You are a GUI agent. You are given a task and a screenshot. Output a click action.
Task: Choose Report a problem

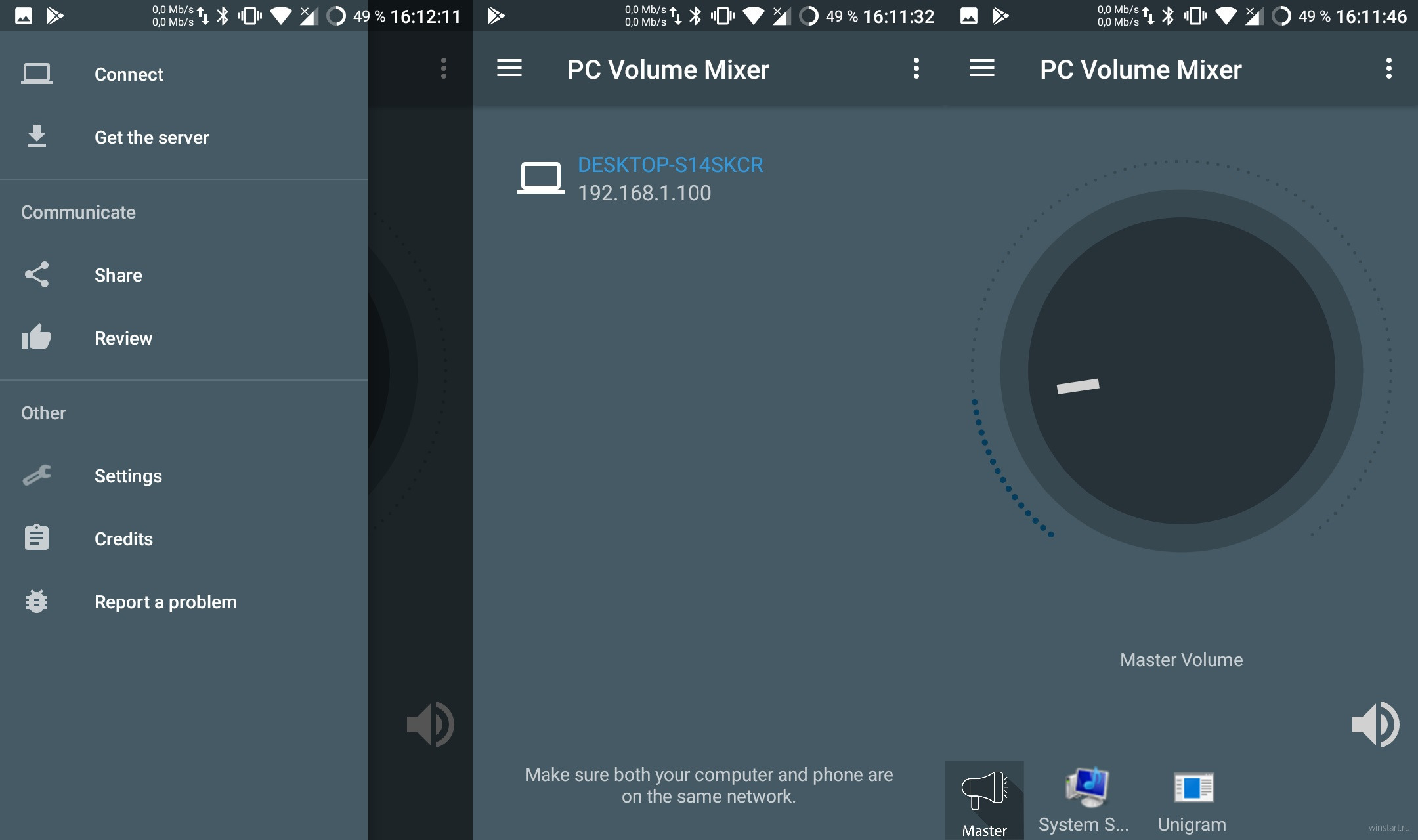[184, 602]
